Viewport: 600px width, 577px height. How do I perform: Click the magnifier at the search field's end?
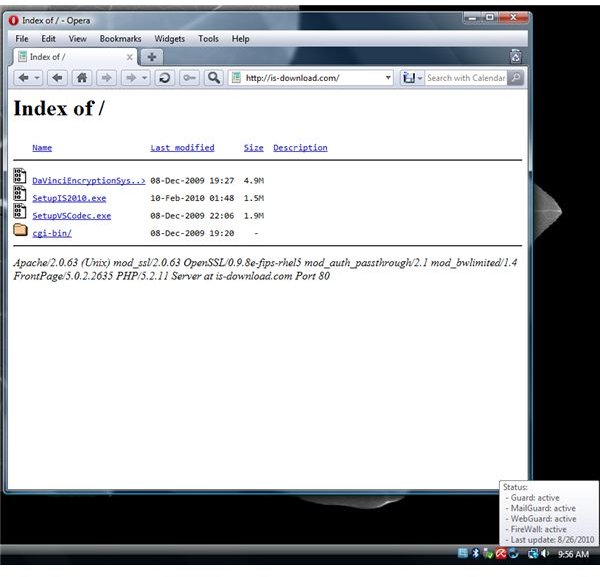pyautogui.click(x=515, y=78)
